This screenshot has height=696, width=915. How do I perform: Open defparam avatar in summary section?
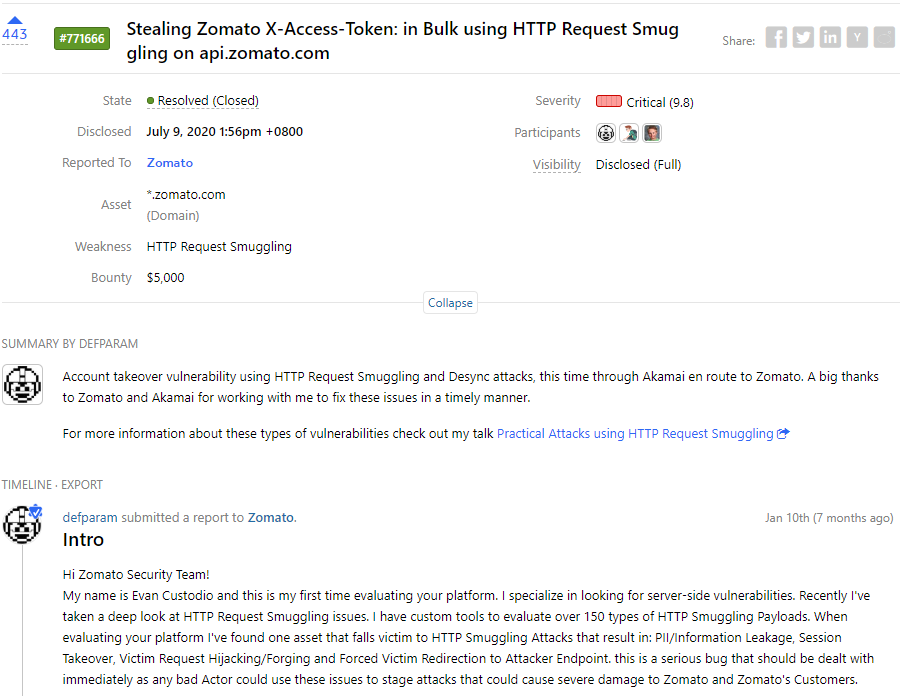(x=22, y=385)
